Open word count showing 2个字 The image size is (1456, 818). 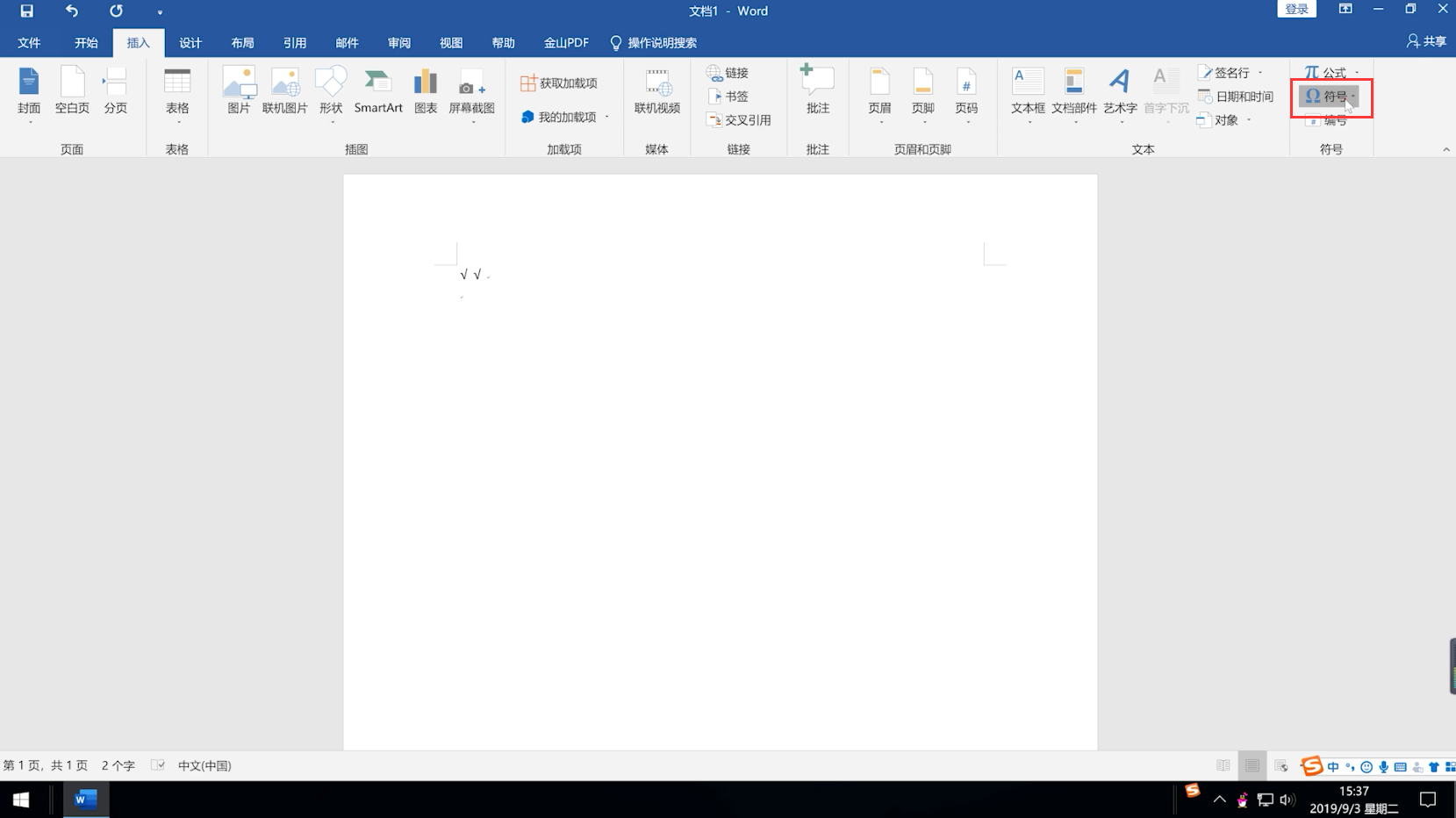(x=118, y=765)
